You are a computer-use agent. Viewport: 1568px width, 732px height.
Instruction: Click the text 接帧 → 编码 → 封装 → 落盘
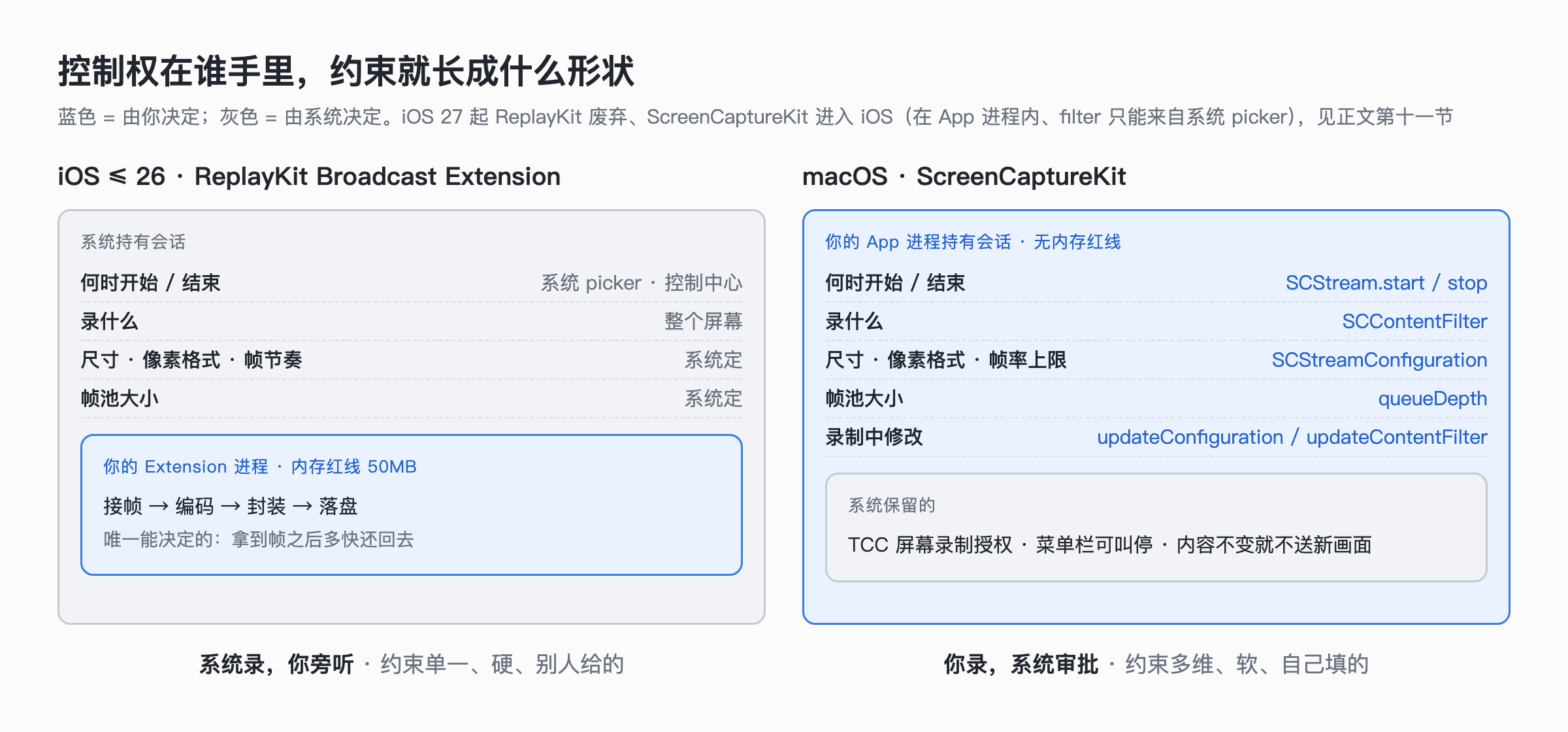coord(231,506)
